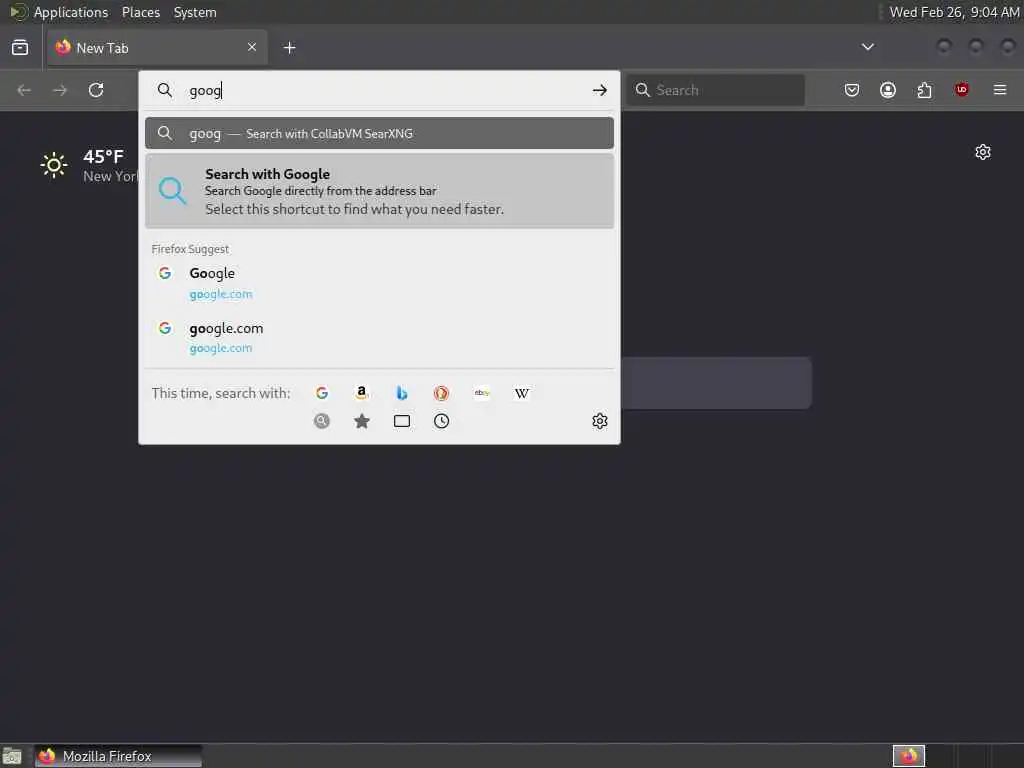The height and width of the screenshot is (768, 1024).
Task: Open Firefox View icon in tab strip
Action: 20,48
